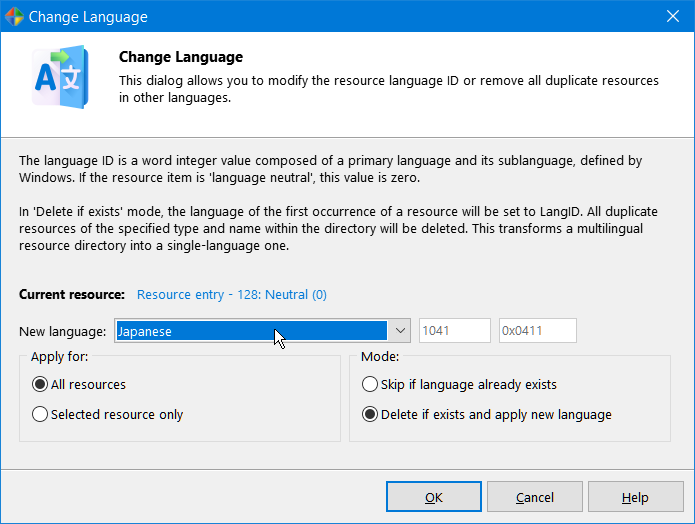Viewport: 695px width, 524px height.
Task: Click the Cancel button
Action: [x=535, y=497]
